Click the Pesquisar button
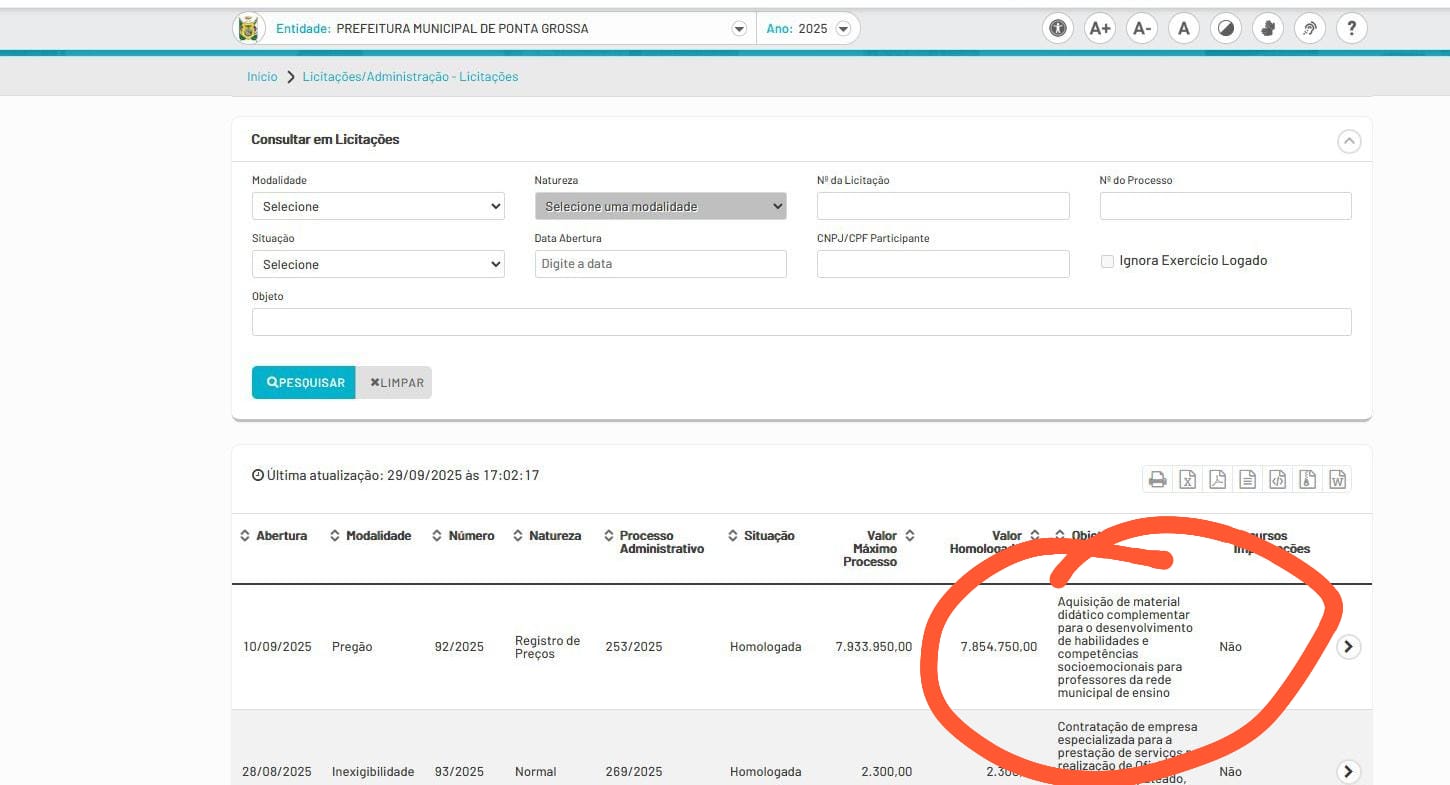Screen dimensions: 1450x785 pyautogui.click(x=304, y=383)
